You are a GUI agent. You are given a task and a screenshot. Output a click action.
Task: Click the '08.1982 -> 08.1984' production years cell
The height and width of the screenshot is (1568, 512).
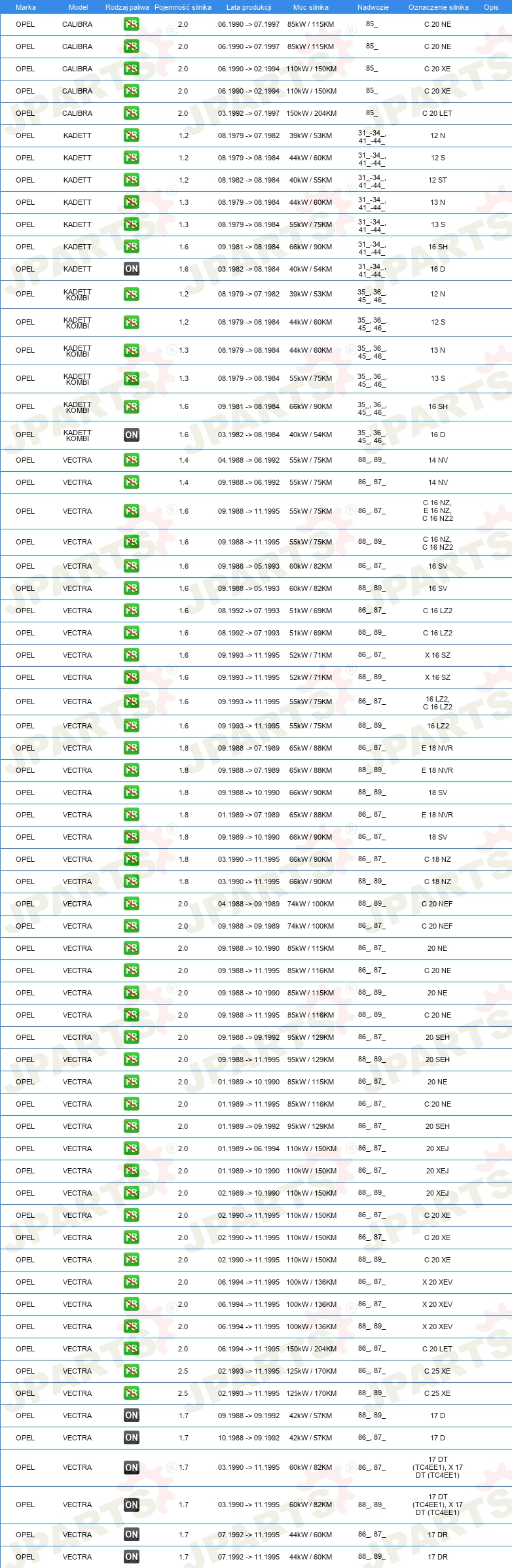click(249, 180)
